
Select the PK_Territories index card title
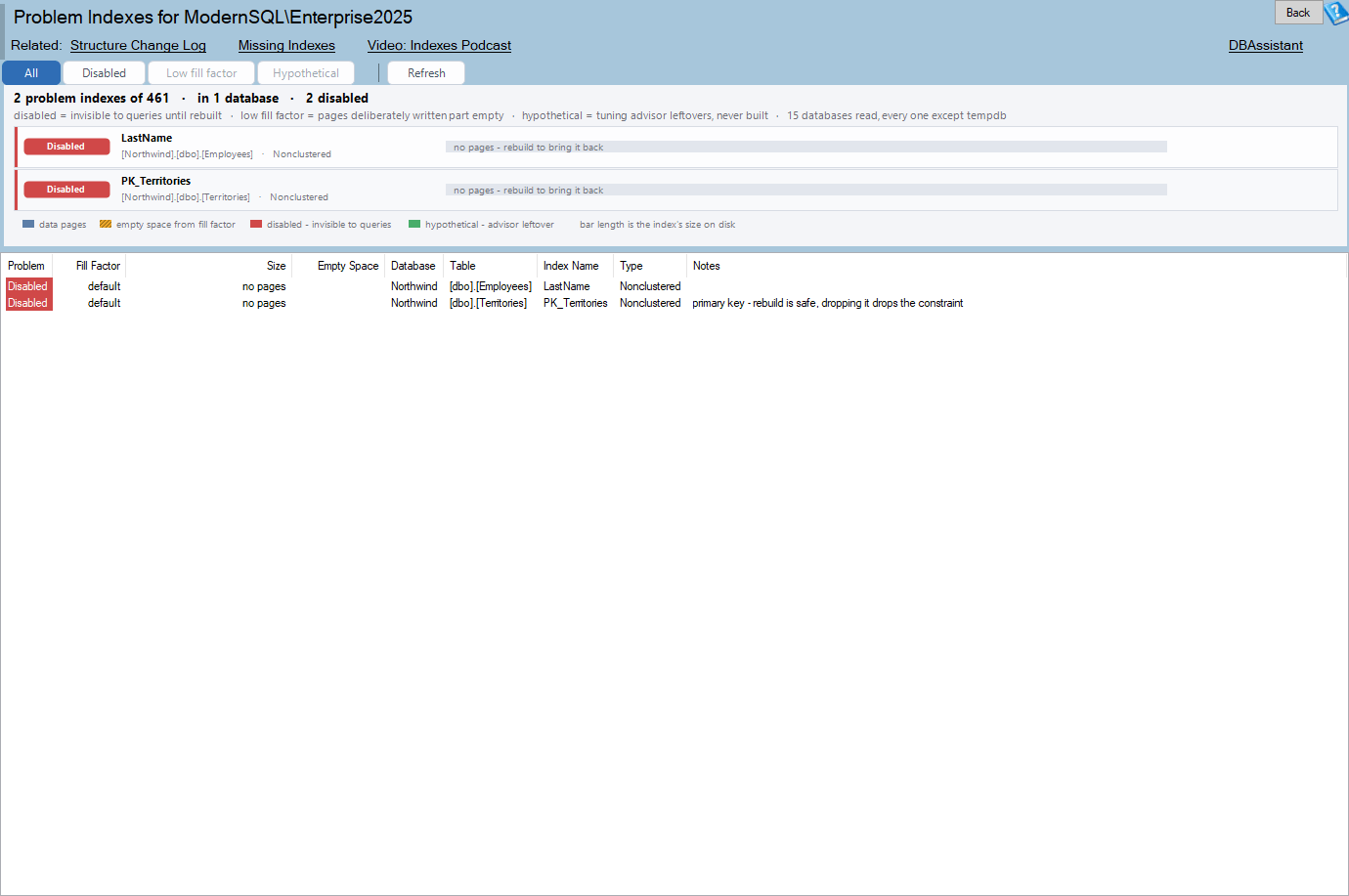point(155,181)
